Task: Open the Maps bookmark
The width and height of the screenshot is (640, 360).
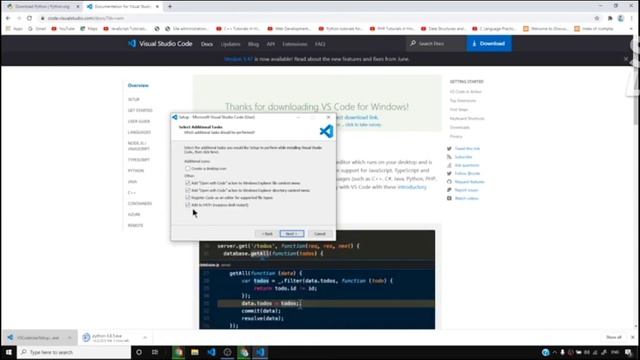Action: 89,29
